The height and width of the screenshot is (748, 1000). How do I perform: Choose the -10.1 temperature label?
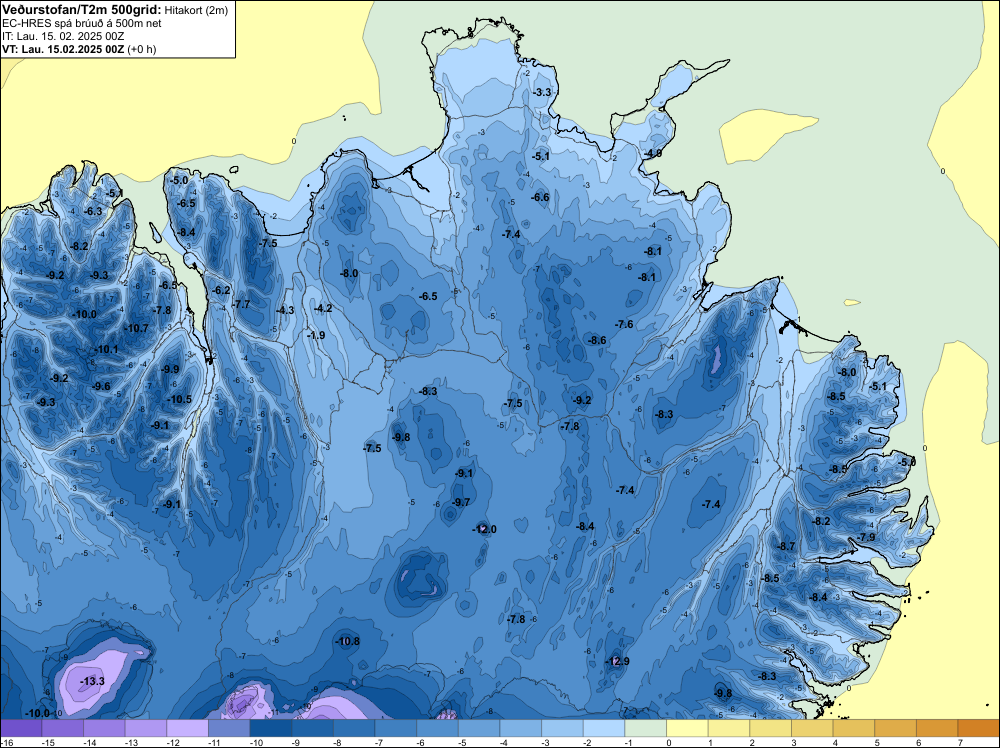coord(106,349)
